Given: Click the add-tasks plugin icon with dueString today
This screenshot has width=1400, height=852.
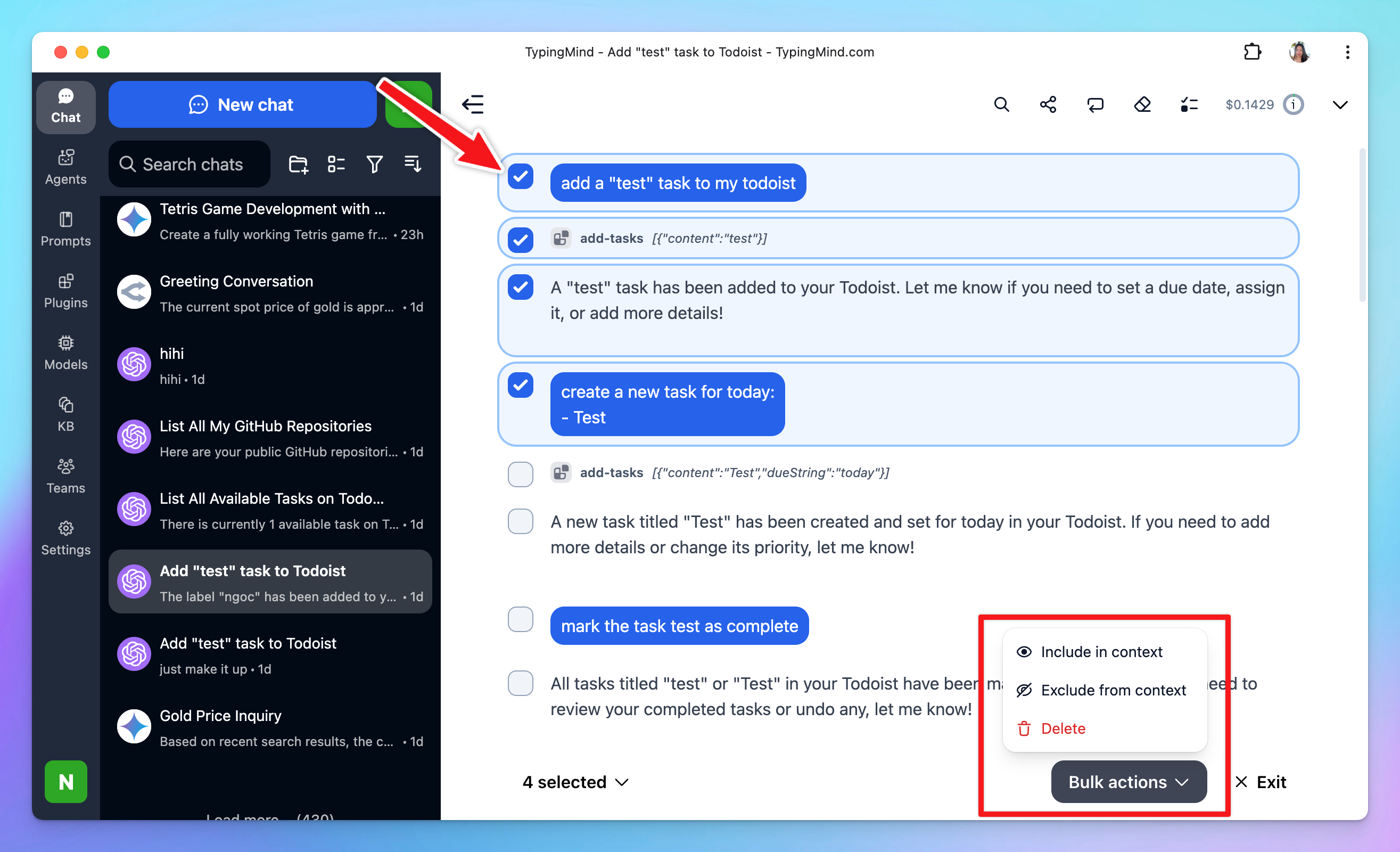Looking at the screenshot, I should [x=561, y=472].
